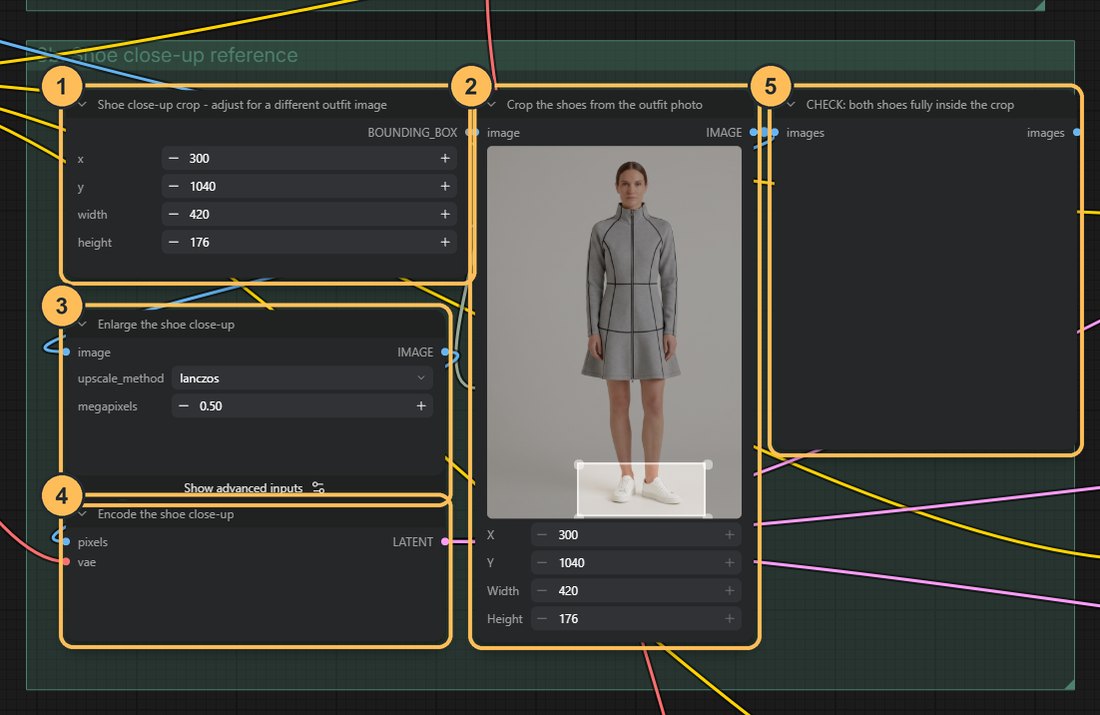
Task: Decrease height 176 in bounding box node
Action: coord(173,243)
